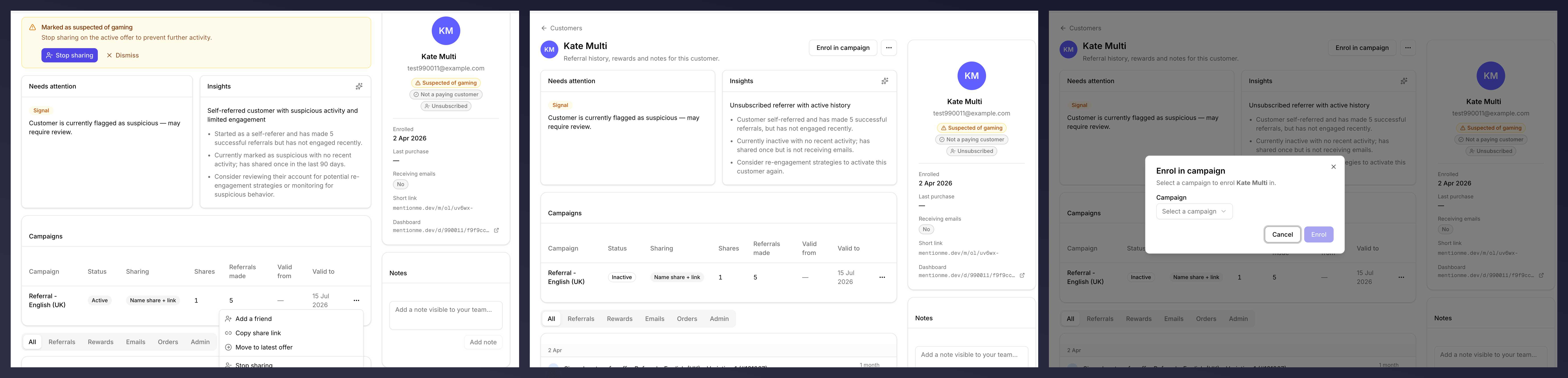Screen dimensions: 1568x378
Task: Click Customers back arrow in right screenshot
Action: click(x=1063, y=28)
